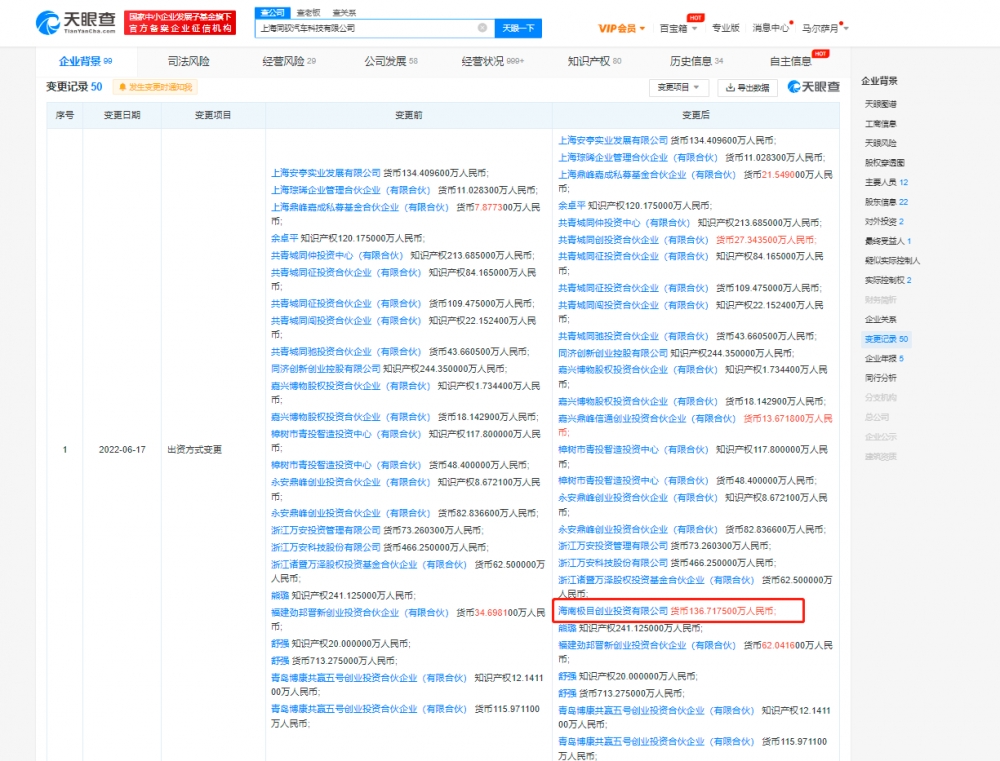Select the 自主信息 main tab
1000x761 pixels.
click(x=791, y=61)
